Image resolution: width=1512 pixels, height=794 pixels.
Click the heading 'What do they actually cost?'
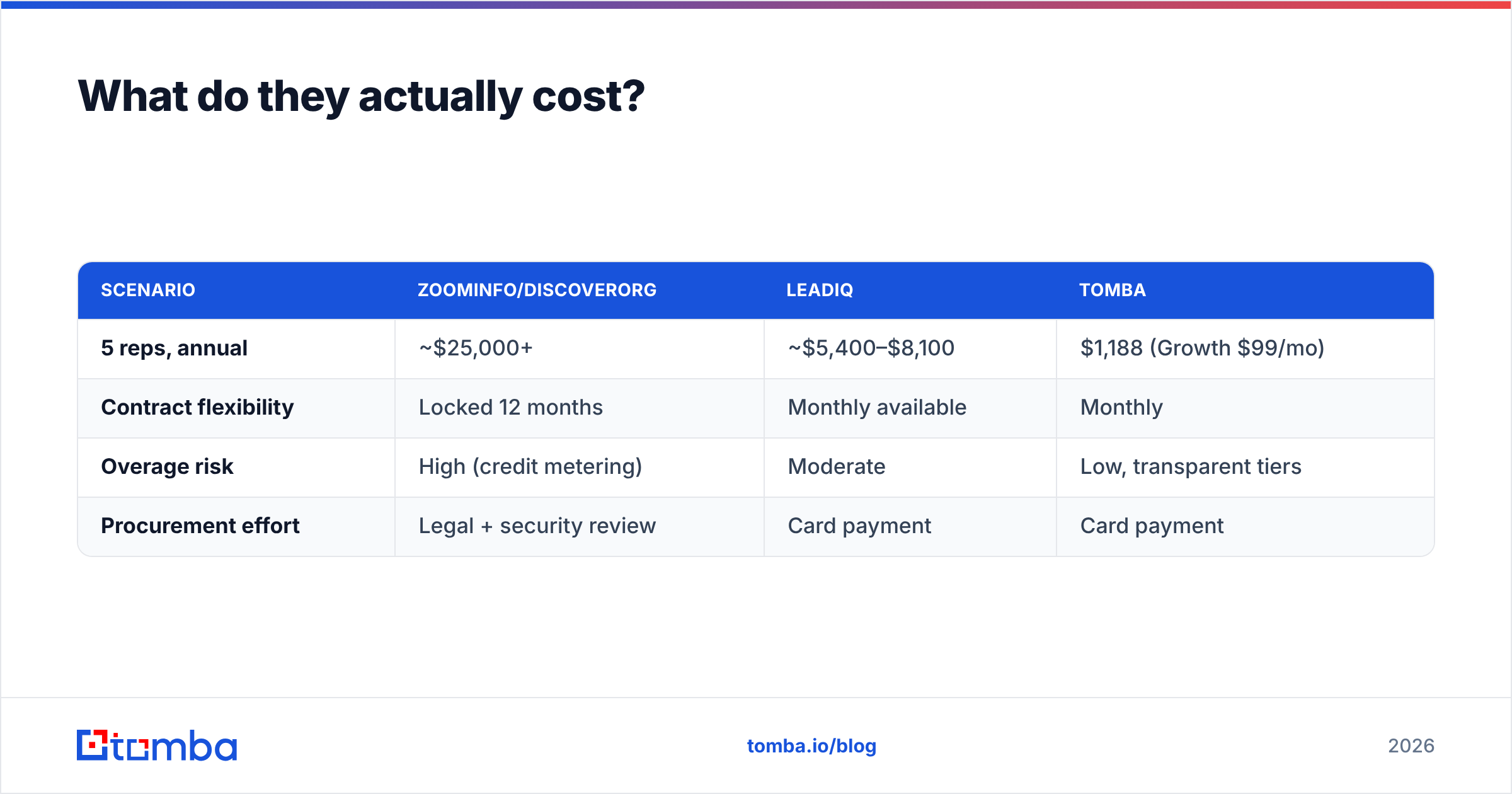362,96
